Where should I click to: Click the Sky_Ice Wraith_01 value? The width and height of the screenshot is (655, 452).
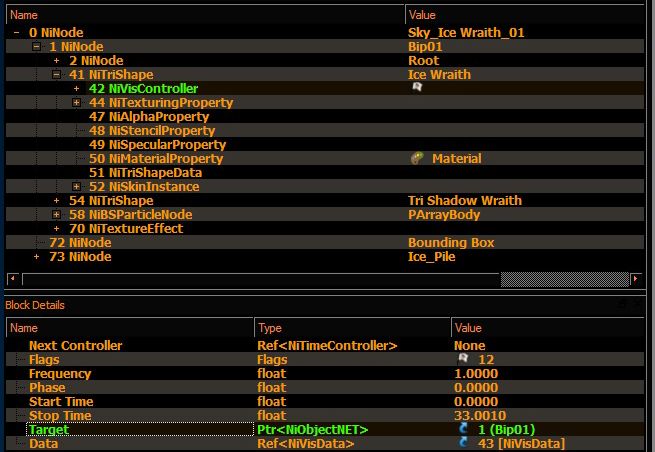(466, 32)
